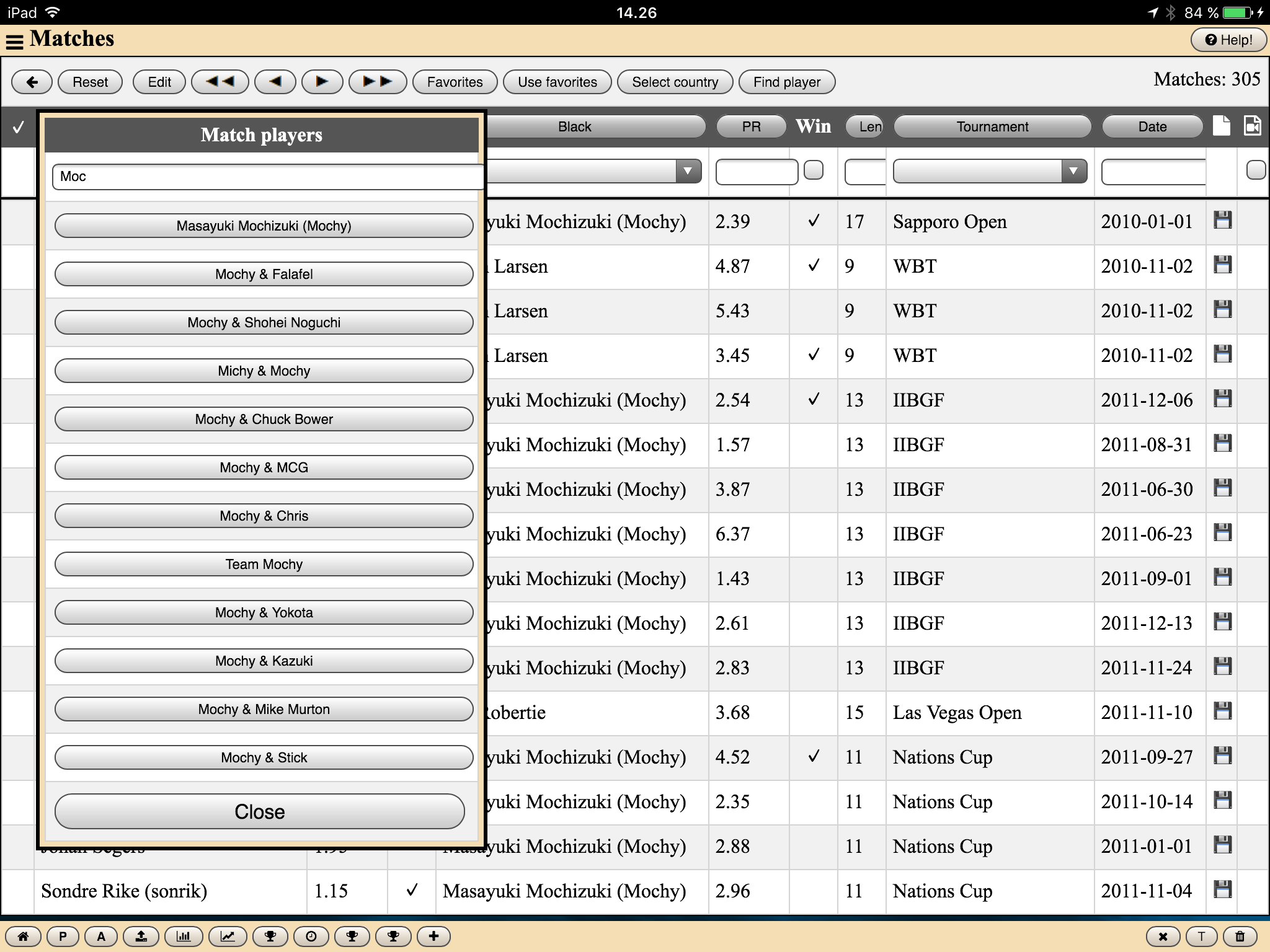Select Masayuki Mochizuki (Mochy) in the player list
Screen dimensions: 1270x952
click(x=264, y=226)
